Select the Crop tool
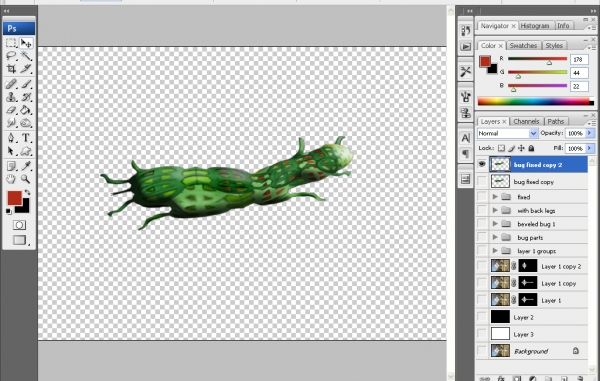The height and width of the screenshot is (381, 600). tap(11, 69)
